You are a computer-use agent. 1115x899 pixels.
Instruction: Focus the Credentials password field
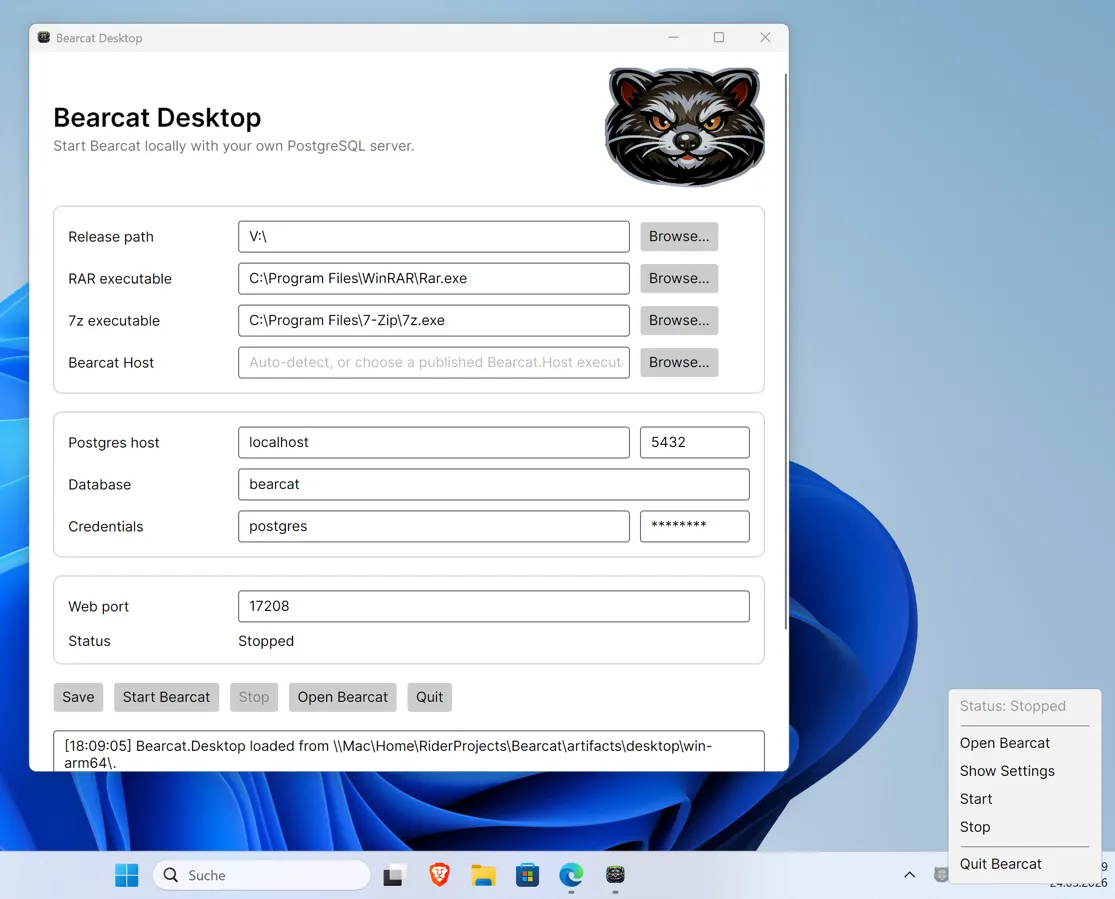tap(695, 526)
